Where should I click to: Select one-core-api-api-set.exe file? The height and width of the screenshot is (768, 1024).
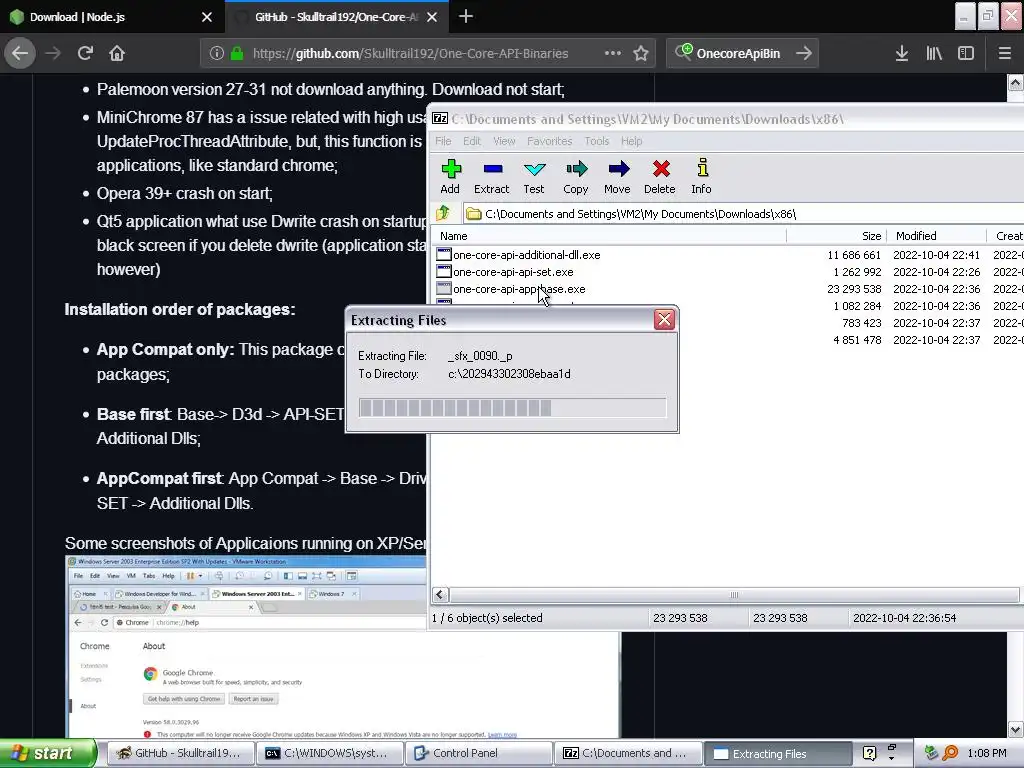tap(513, 272)
